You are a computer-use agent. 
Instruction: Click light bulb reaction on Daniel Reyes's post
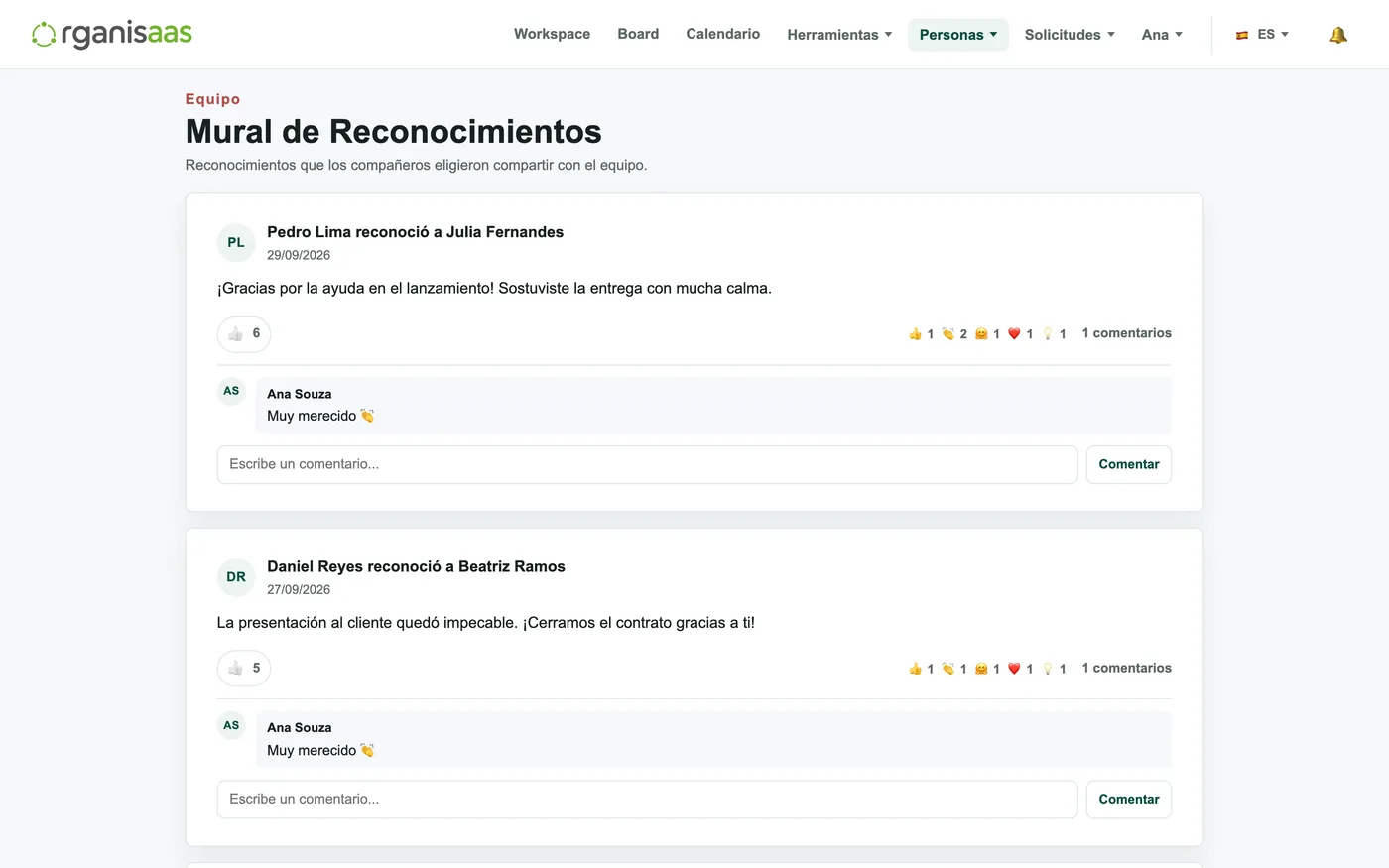tap(1054, 669)
